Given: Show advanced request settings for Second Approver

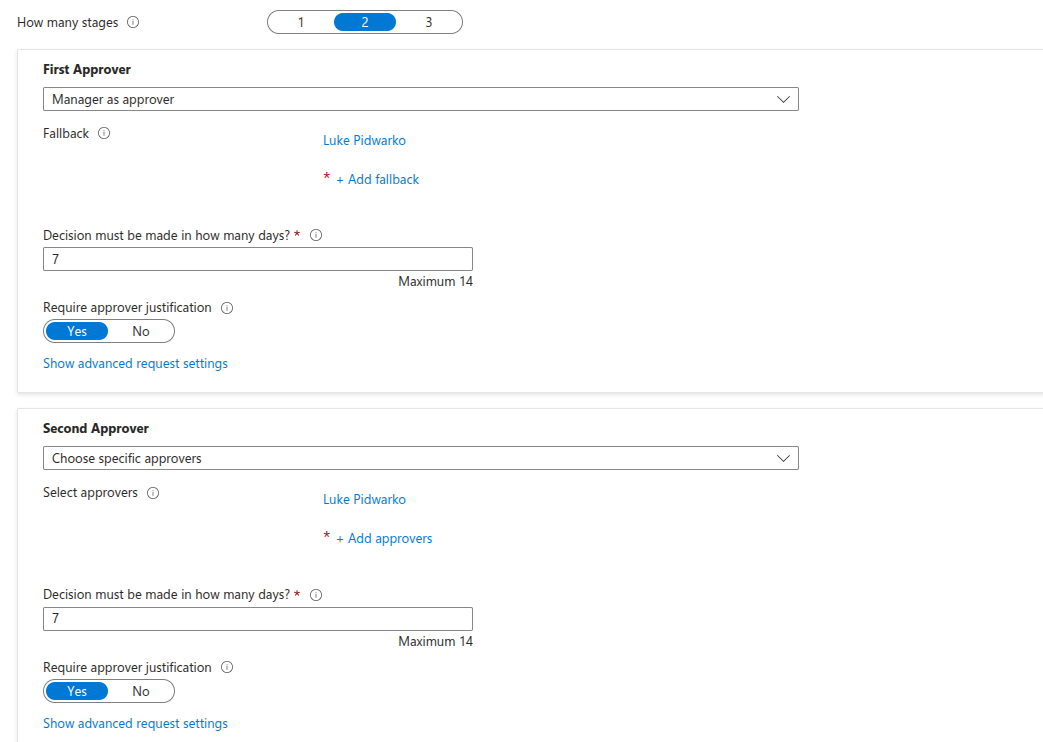Looking at the screenshot, I should (135, 724).
